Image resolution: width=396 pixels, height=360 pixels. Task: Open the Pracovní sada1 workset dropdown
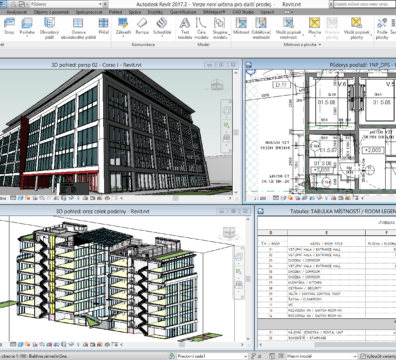point(212,356)
